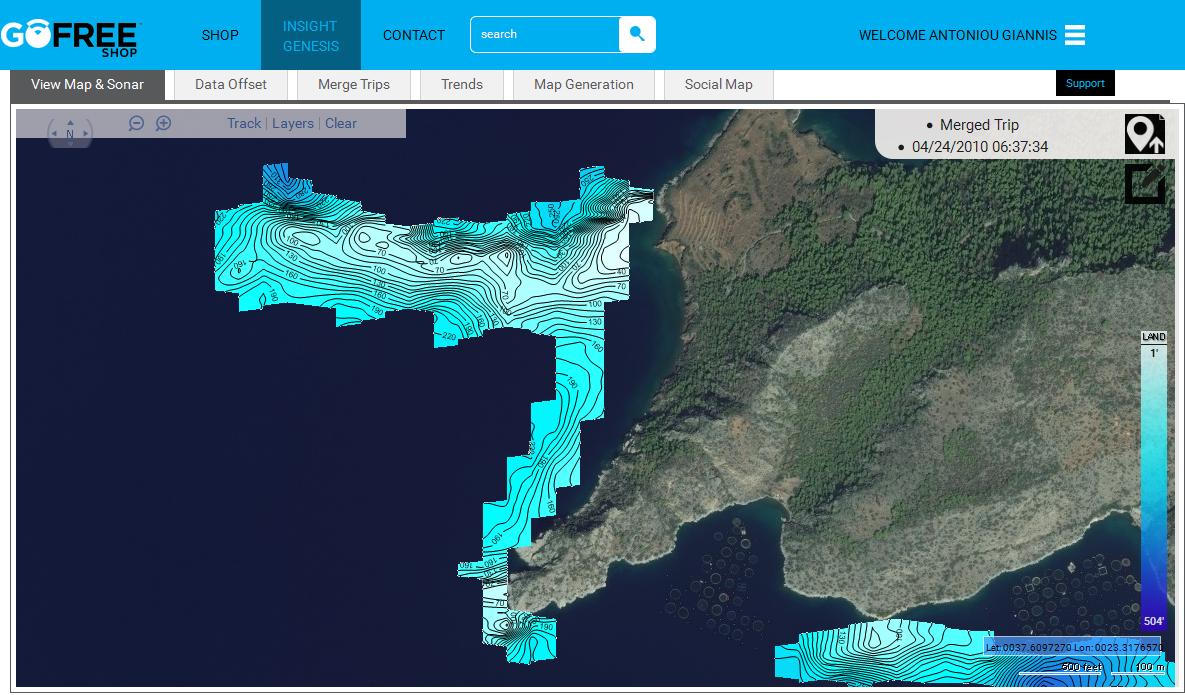Pan the map using the compass control
This screenshot has height=695, width=1185.
(x=70, y=133)
